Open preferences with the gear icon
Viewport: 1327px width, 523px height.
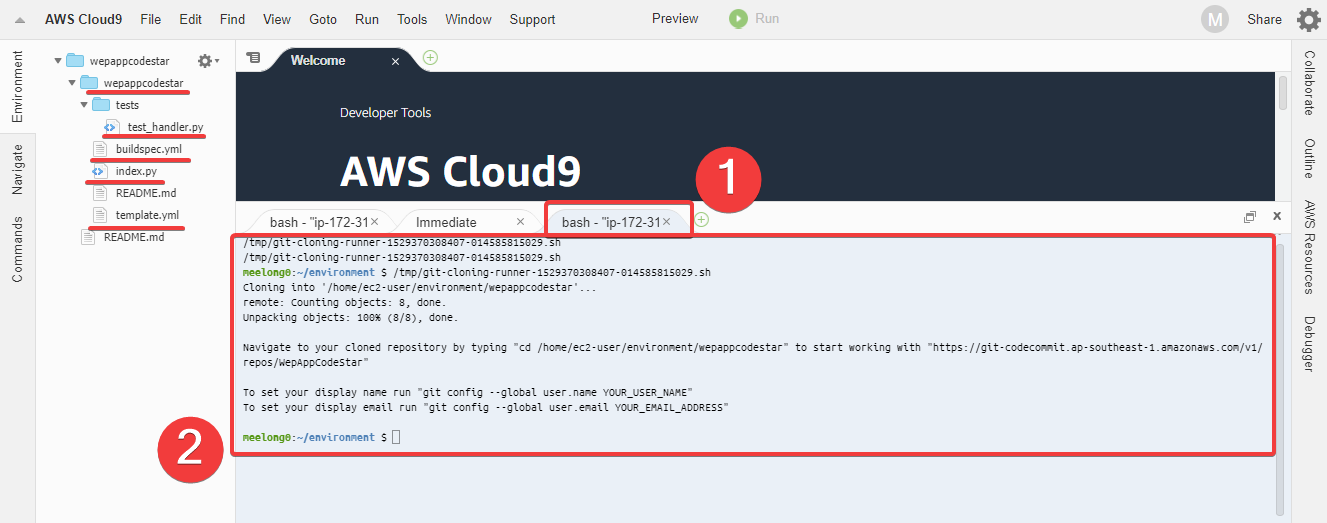[x=1308, y=19]
